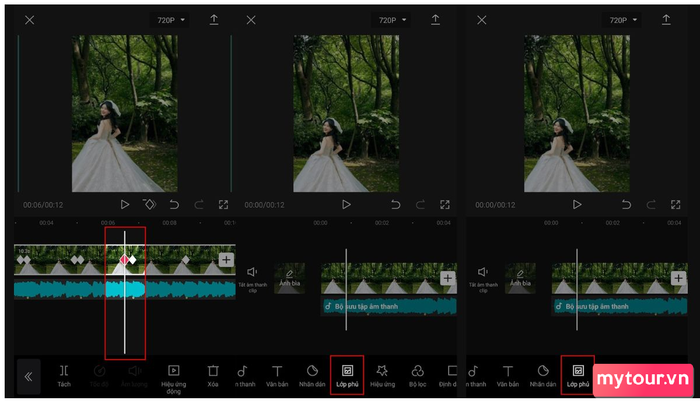
Task: Collapse the toolbar with the double-chevron back button
Action: point(29,376)
